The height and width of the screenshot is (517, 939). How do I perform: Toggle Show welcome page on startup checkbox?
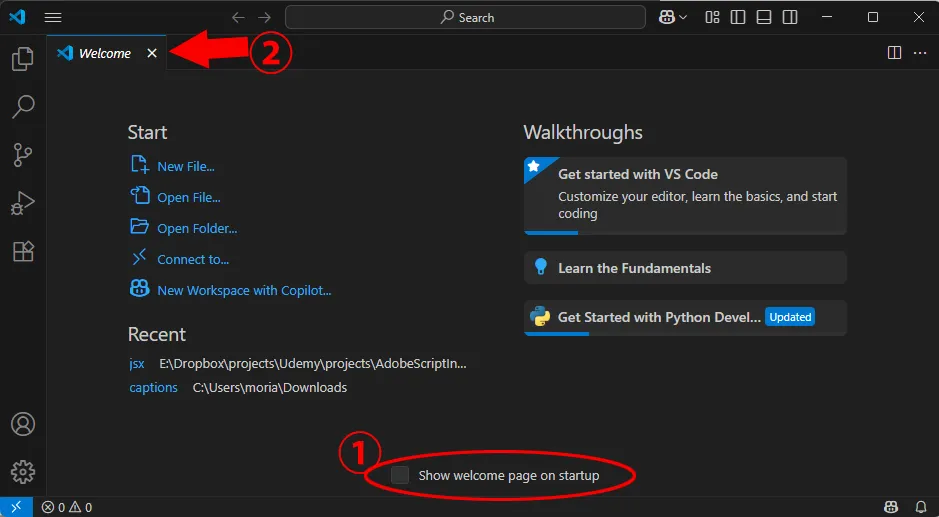[x=400, y=475]
